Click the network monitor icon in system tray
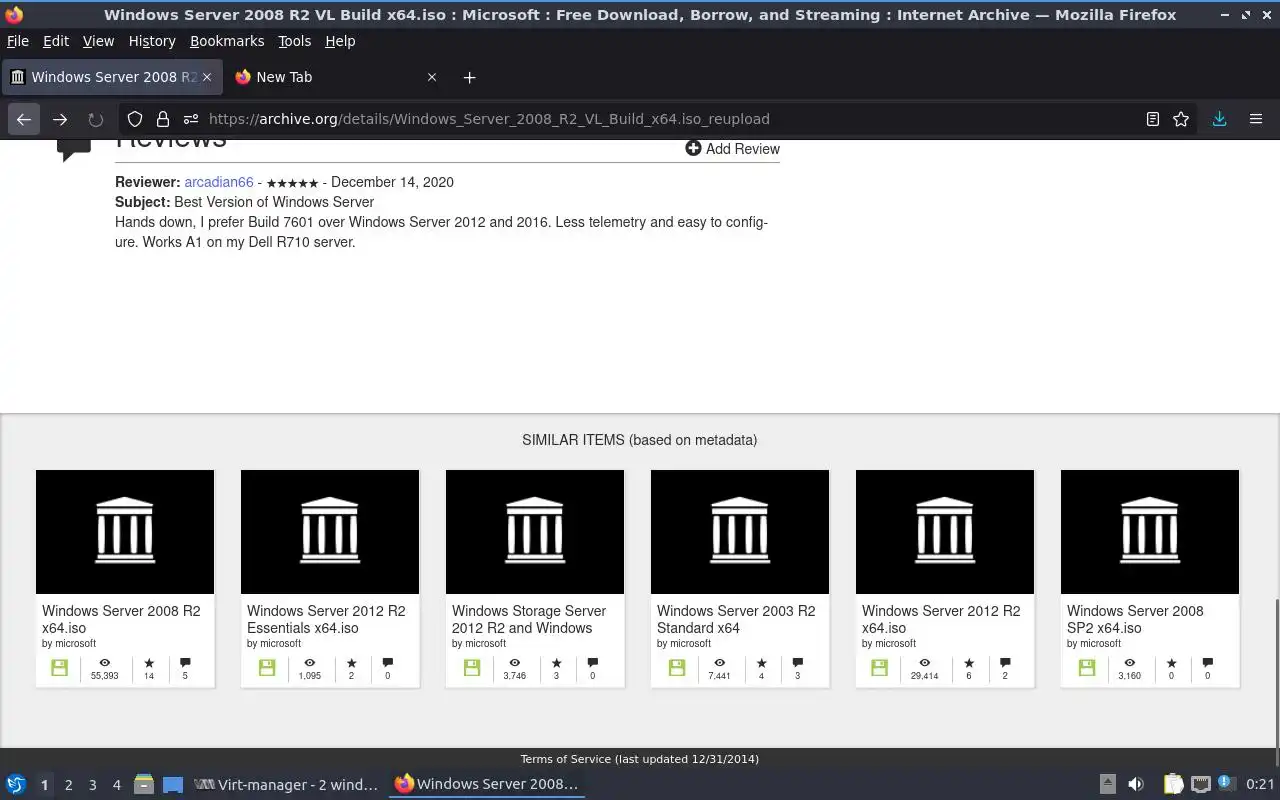Viewport: 1280px width, 800px height. pos(1201,785)
